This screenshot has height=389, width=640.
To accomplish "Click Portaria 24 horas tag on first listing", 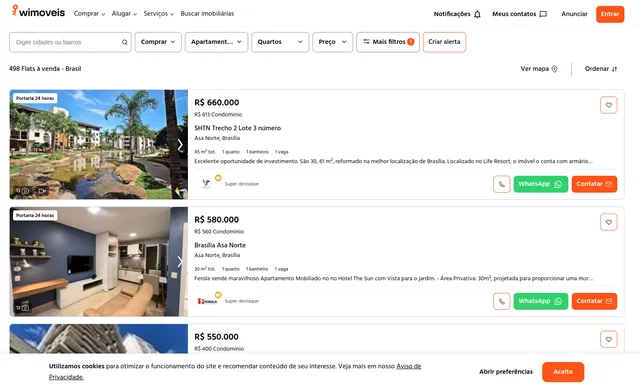I will [35, 98].
